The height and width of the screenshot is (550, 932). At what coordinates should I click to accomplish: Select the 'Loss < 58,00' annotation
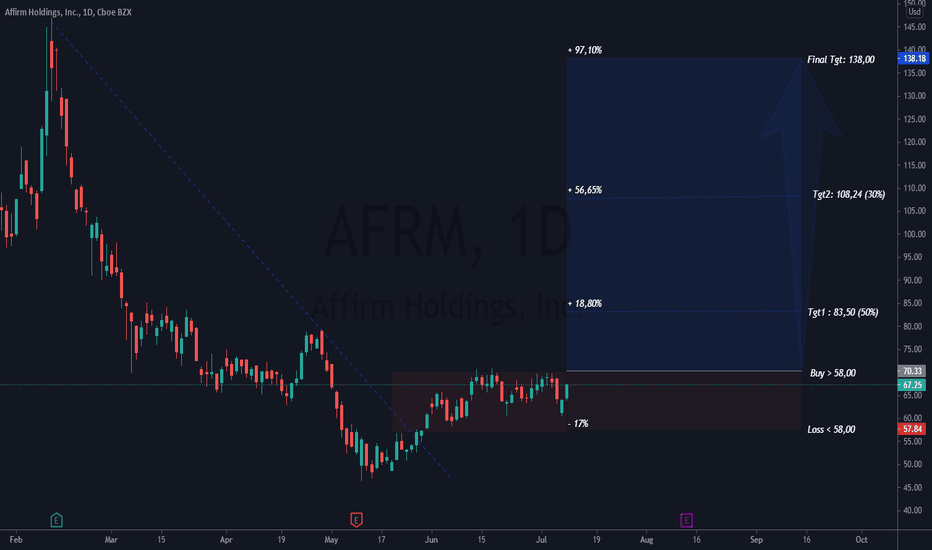pos(831,429)
